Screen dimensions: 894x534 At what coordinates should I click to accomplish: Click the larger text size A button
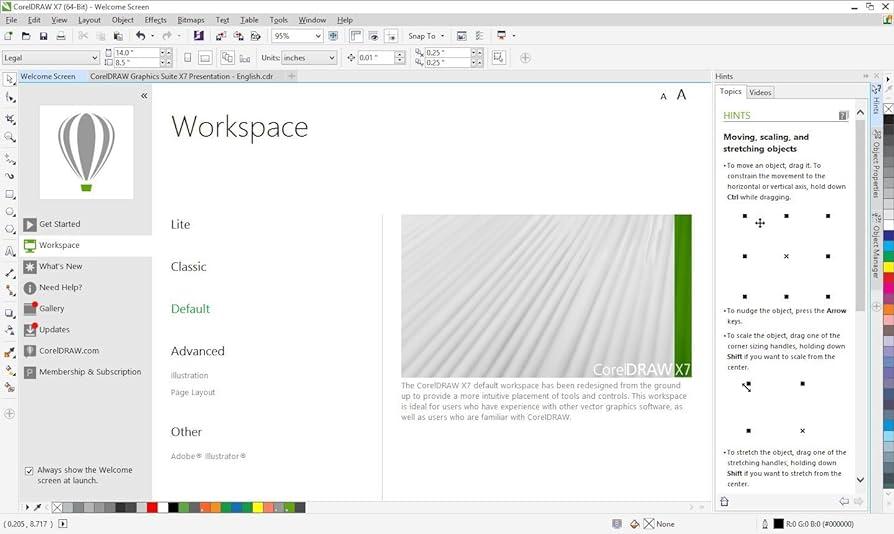click(681, 95)
